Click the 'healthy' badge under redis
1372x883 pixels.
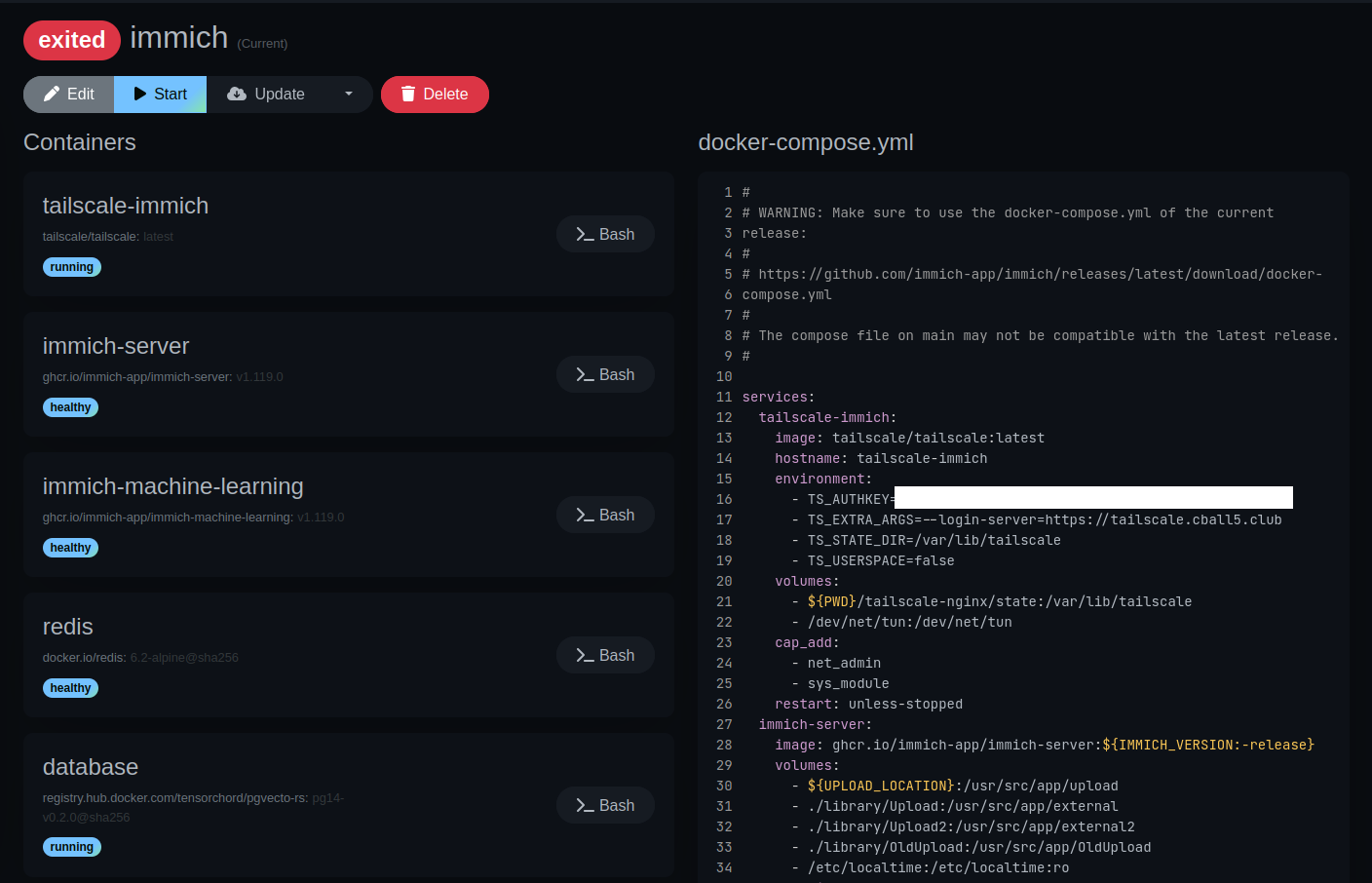point(70,688)
